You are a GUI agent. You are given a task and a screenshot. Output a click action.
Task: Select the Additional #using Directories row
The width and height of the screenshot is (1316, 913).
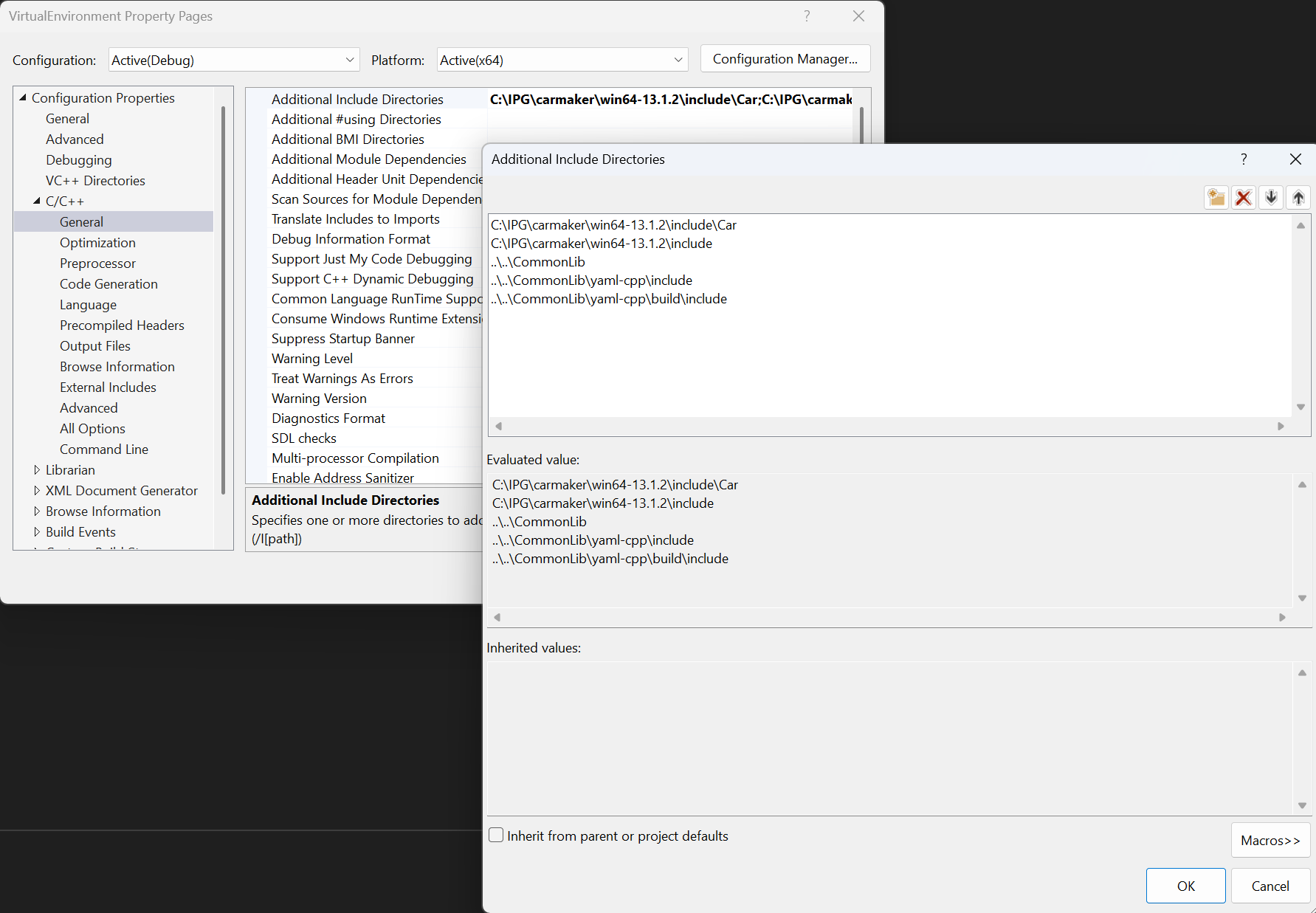(356, 120)
